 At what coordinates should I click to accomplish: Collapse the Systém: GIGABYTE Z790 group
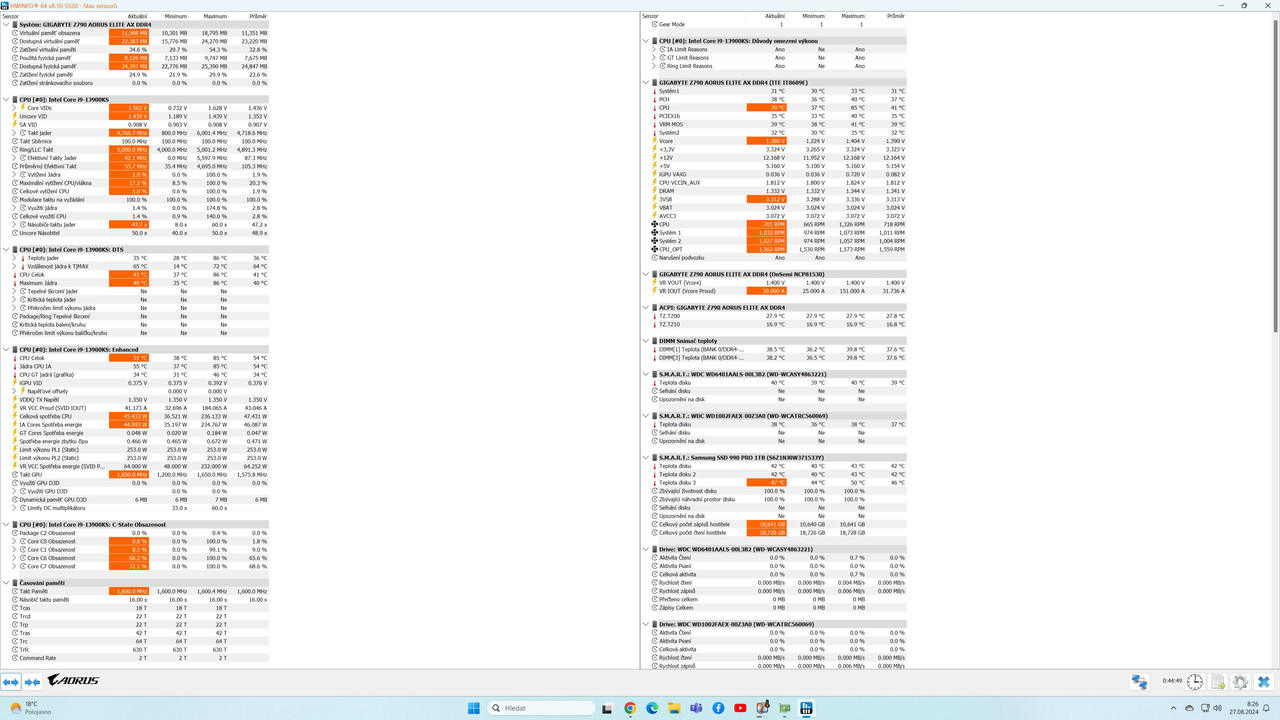tap(6, 24)
